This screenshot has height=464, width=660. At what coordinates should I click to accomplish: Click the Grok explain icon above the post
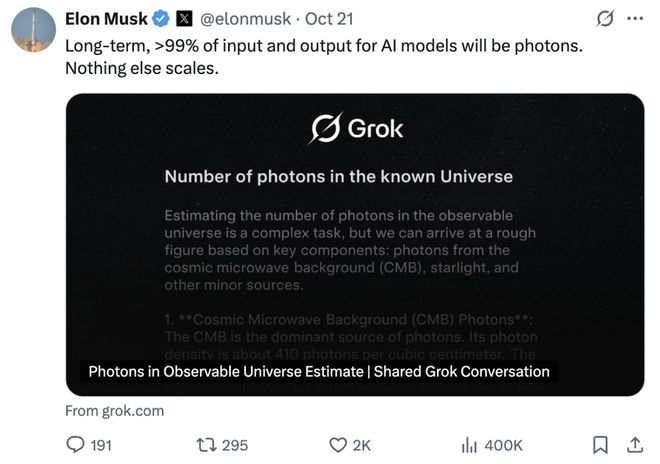604,19
